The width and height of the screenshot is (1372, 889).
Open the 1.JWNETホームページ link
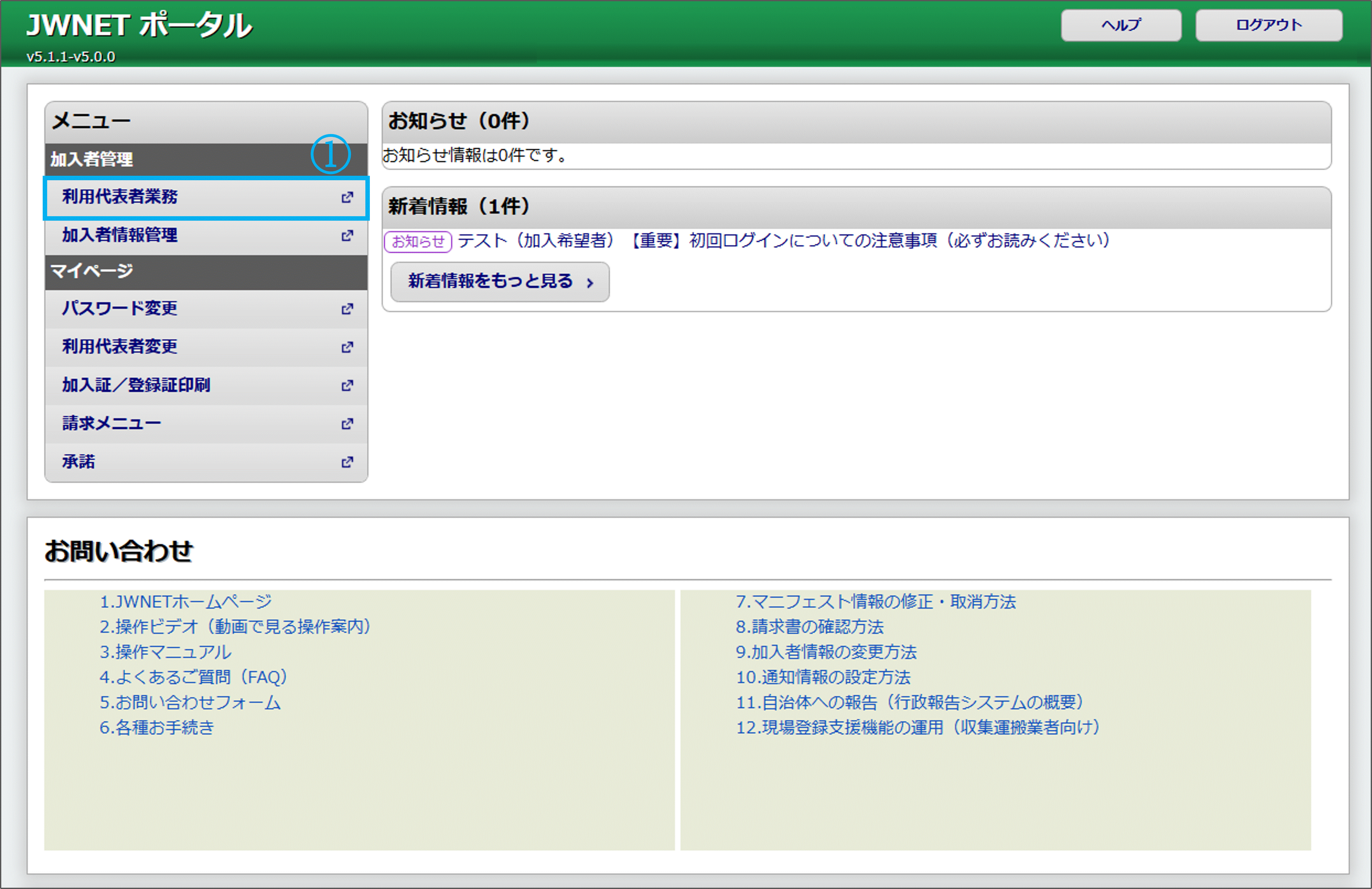[x=185, y=601]
